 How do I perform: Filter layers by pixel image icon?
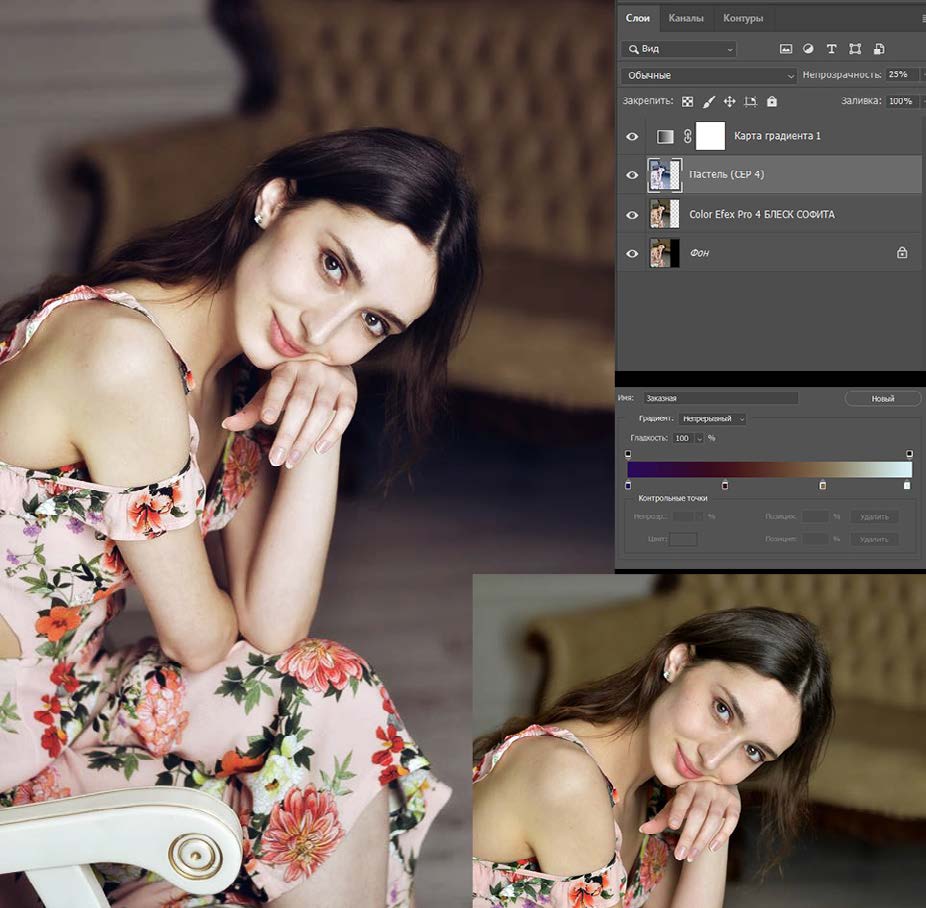(785, 49)
